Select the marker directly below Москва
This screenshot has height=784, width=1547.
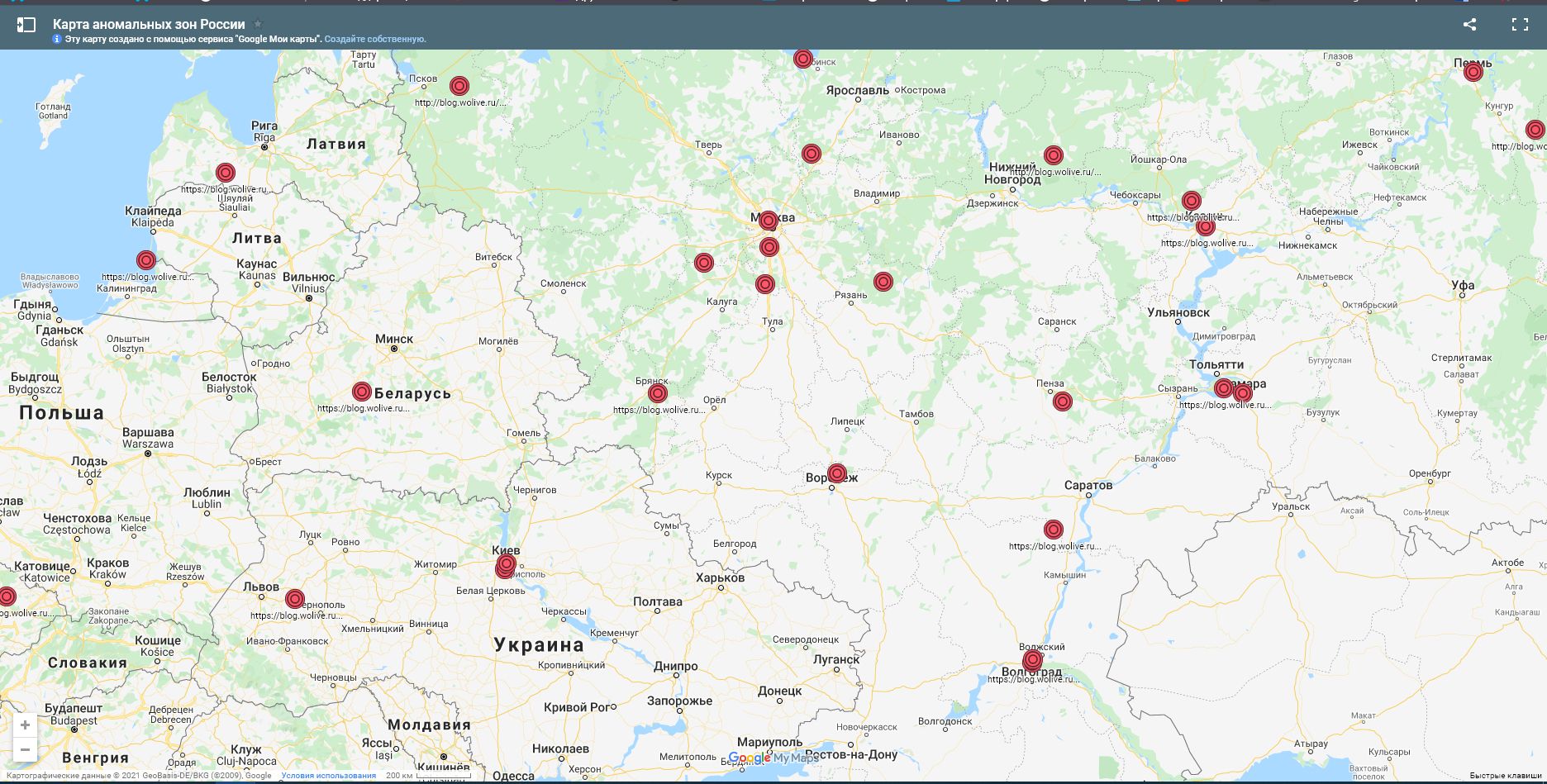point(769,247)
